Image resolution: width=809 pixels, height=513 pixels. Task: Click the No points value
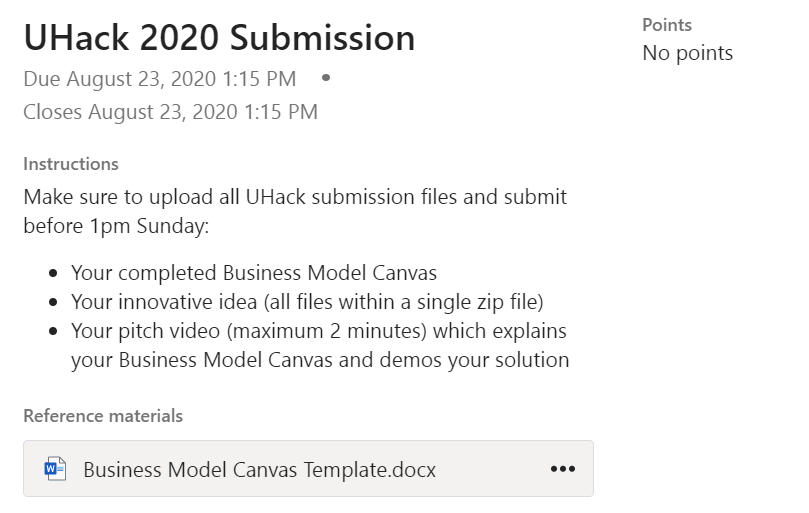point(688,53)
